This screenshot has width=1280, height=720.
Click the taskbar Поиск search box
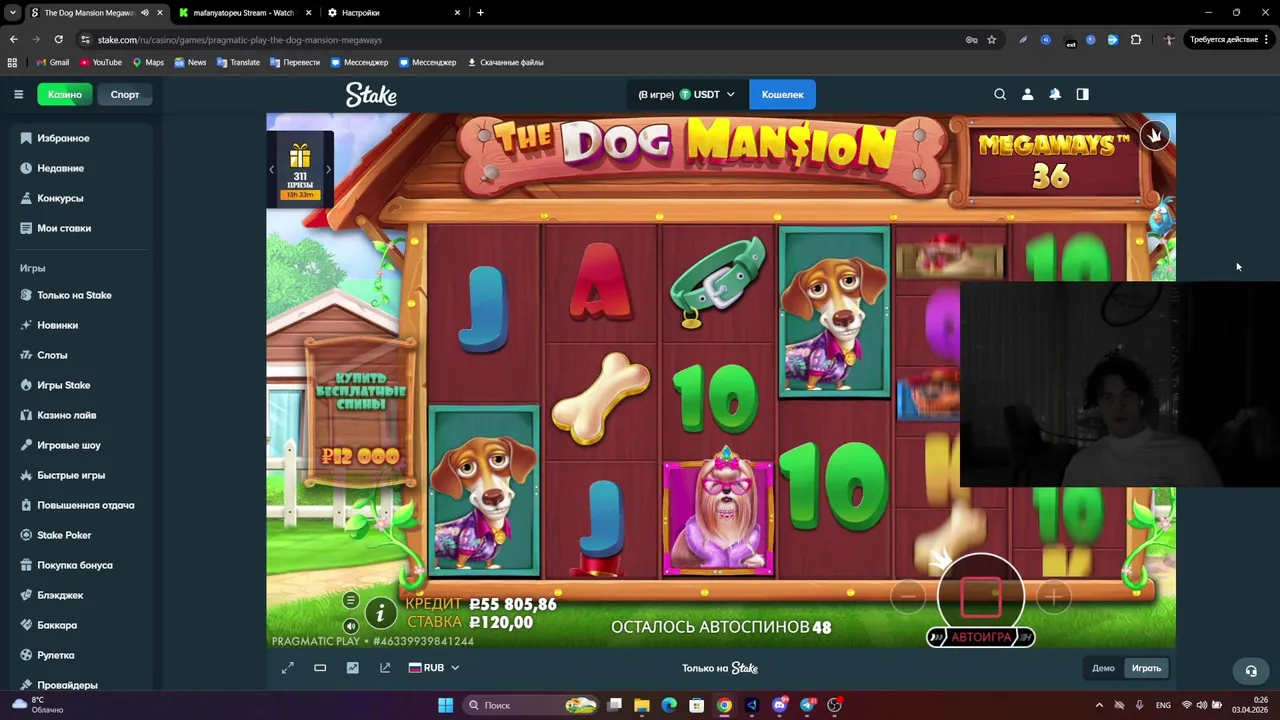click(x=530, y=705)
